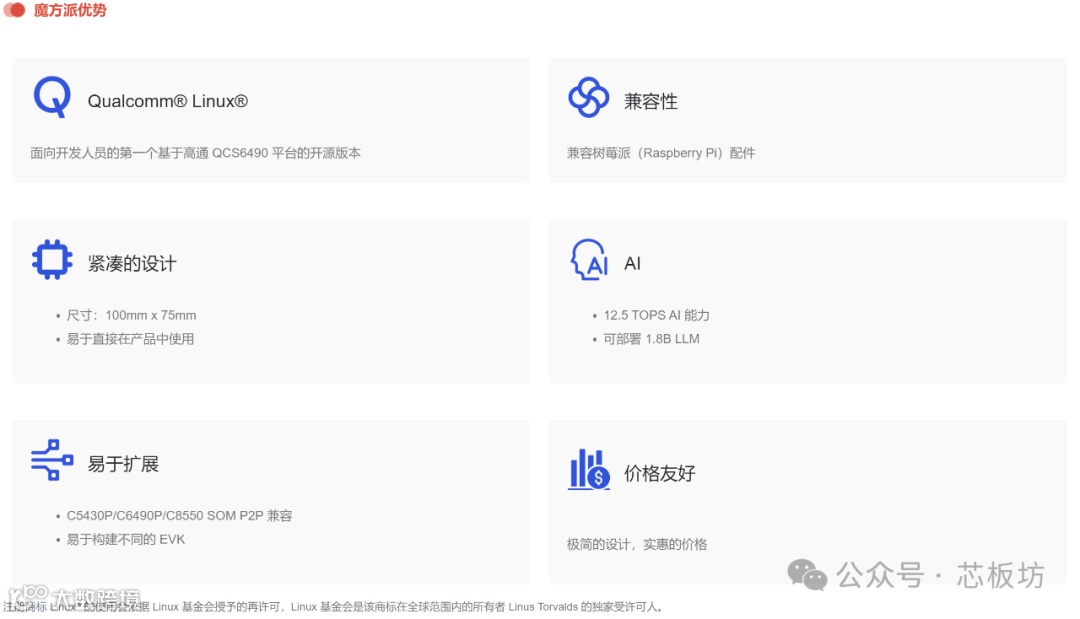Select the 极简的设计，实惠的价格 text
Screen dimensions: 1080x619
637,545
